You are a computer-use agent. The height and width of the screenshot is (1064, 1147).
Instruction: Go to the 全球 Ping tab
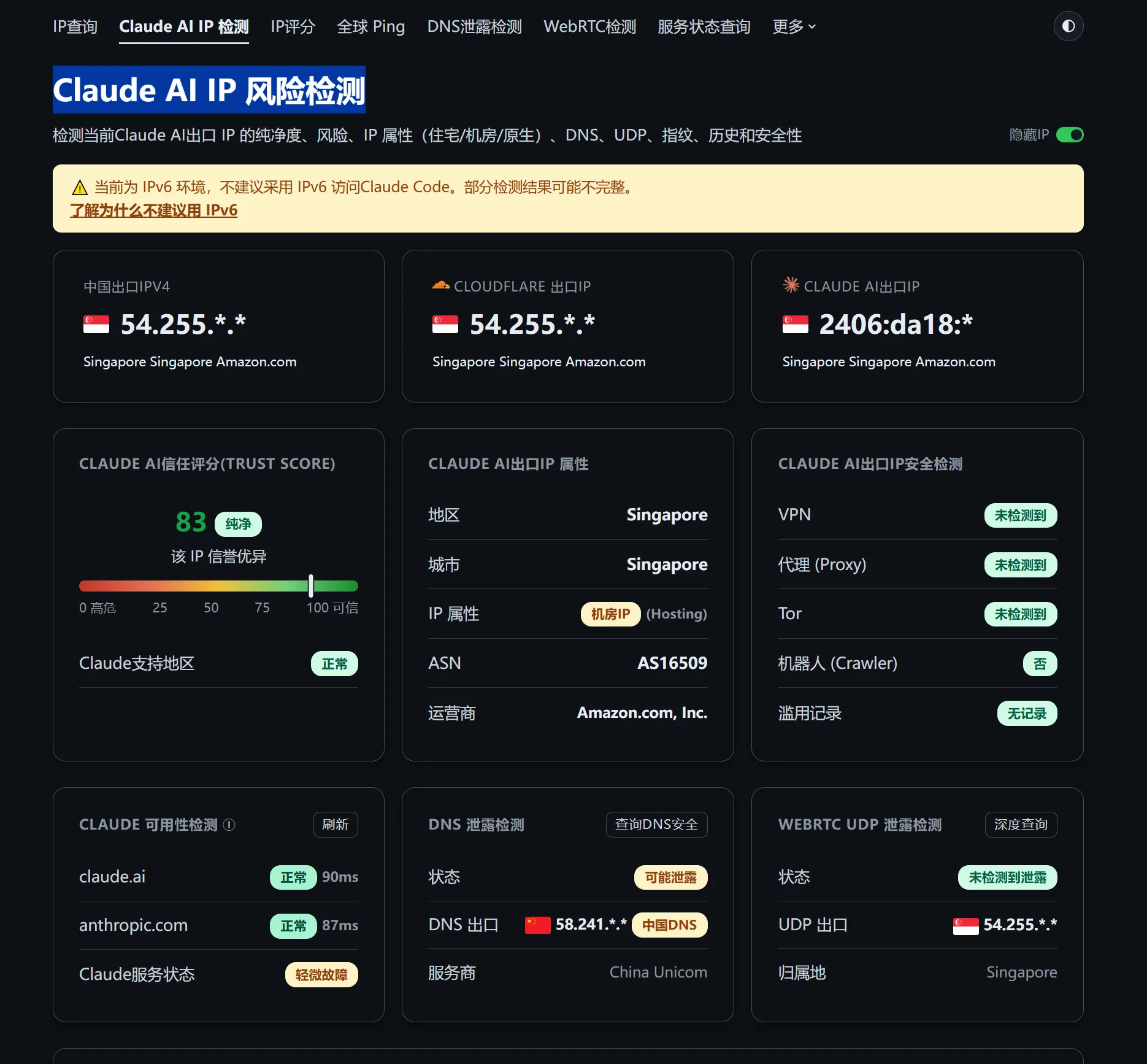coord(371,26)
